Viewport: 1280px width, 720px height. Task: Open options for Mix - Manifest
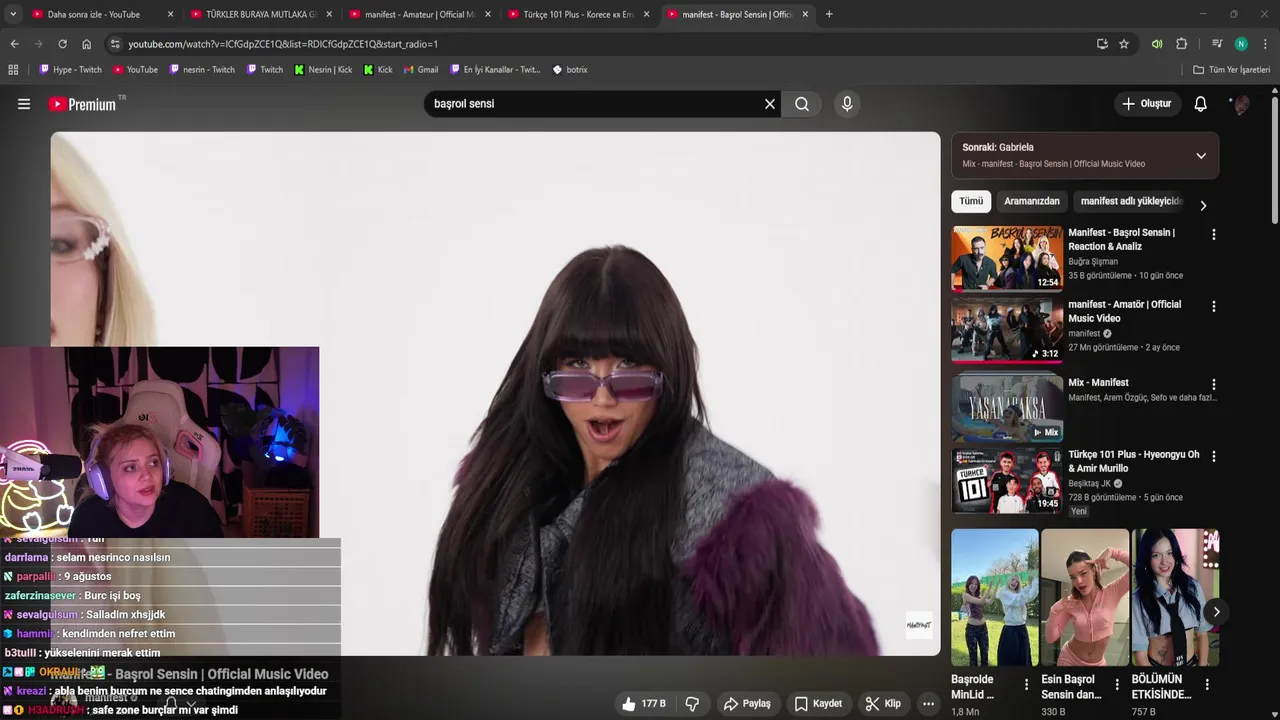[x=1214, y=385]
